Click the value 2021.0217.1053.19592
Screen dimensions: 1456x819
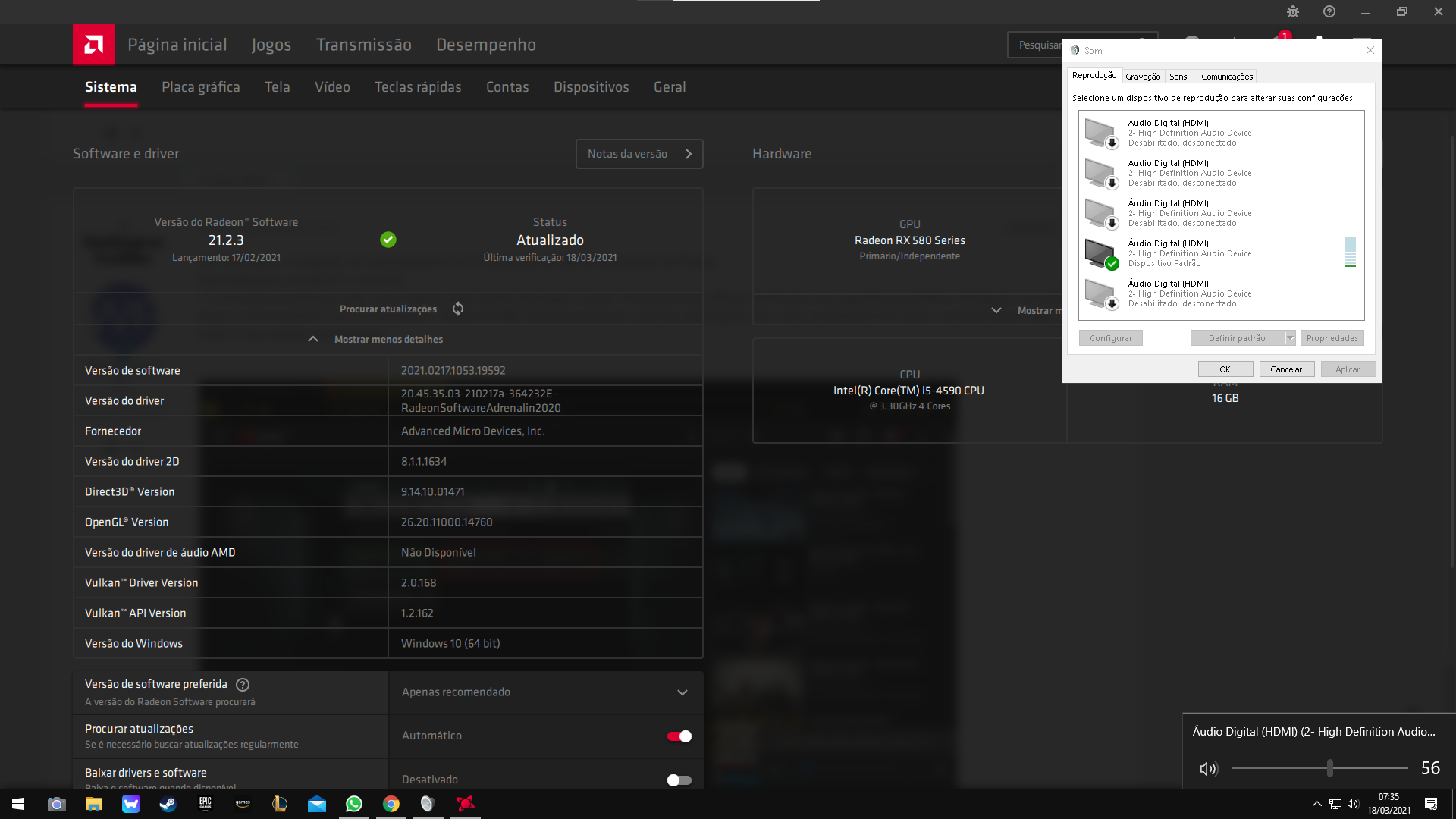(x=453, y=371)
